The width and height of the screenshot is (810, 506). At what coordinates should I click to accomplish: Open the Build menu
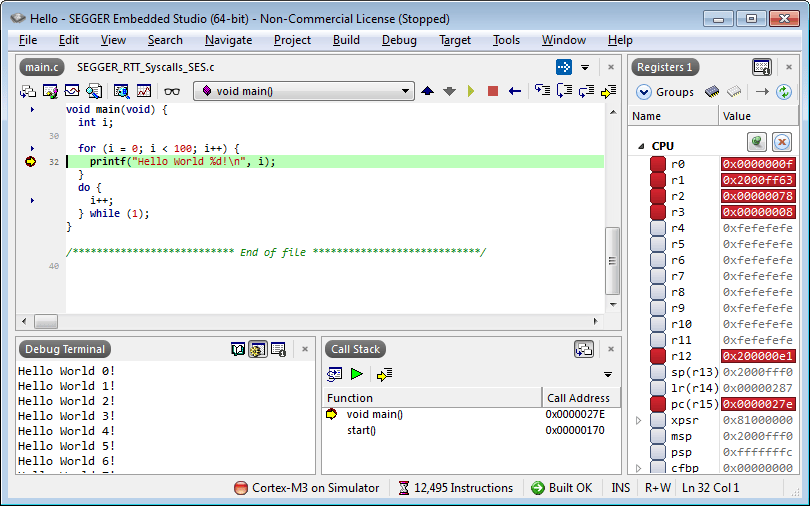[x=346, y=40]
